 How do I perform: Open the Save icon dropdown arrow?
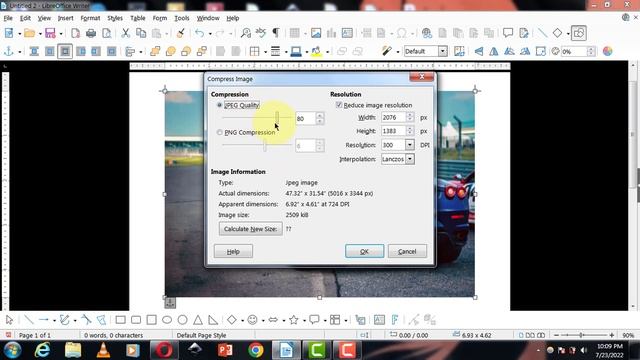(x=61, y=33)
